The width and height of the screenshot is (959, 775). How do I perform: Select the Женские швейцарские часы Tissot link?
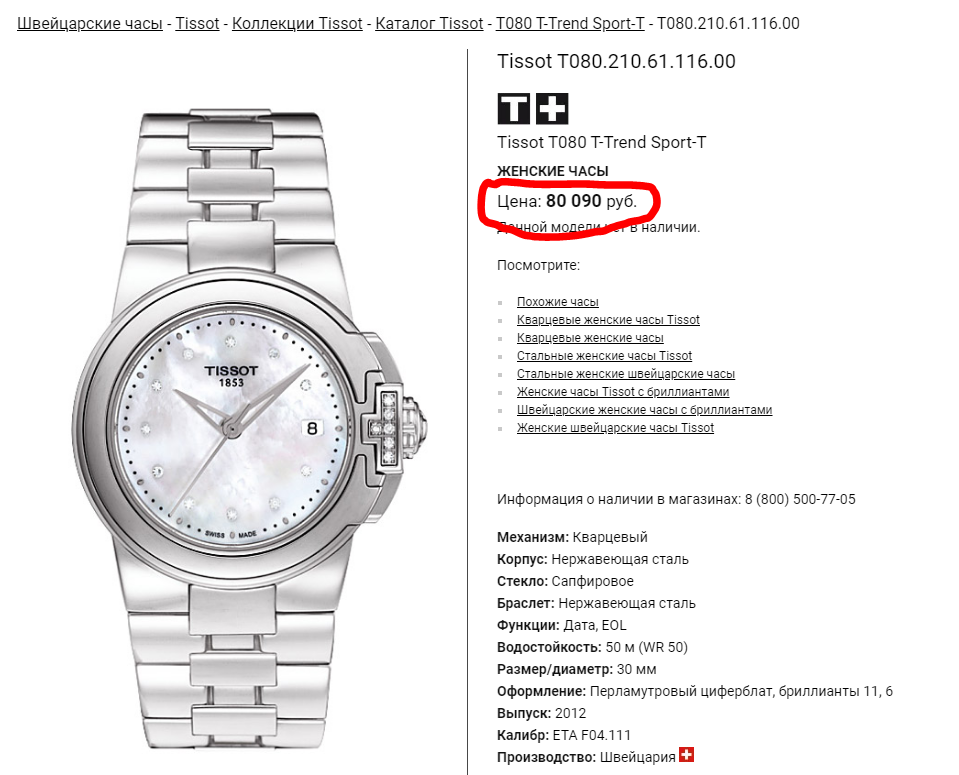615,428
